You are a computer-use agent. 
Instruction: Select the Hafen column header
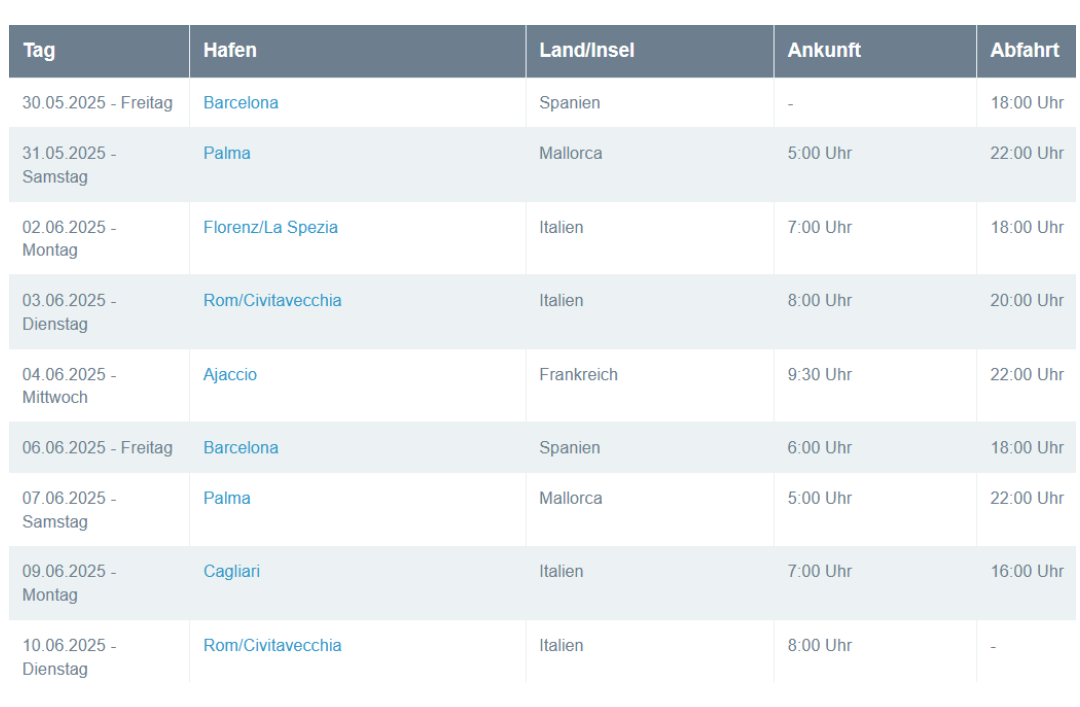pos(230,50)
